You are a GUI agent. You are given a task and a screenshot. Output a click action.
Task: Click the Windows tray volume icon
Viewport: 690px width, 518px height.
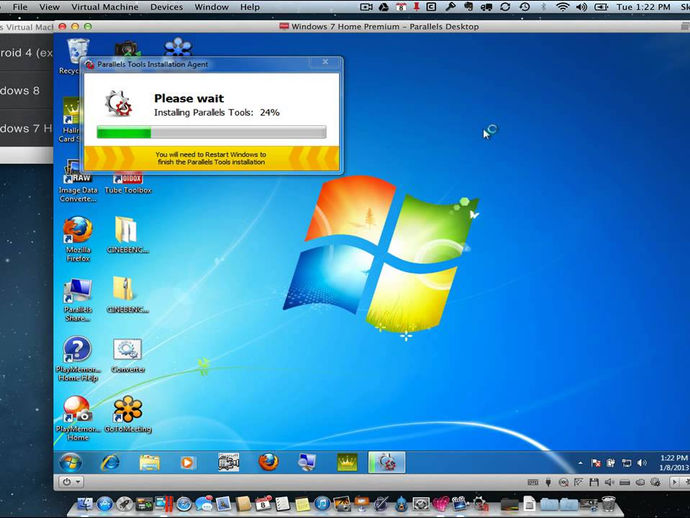pos(642,463)
